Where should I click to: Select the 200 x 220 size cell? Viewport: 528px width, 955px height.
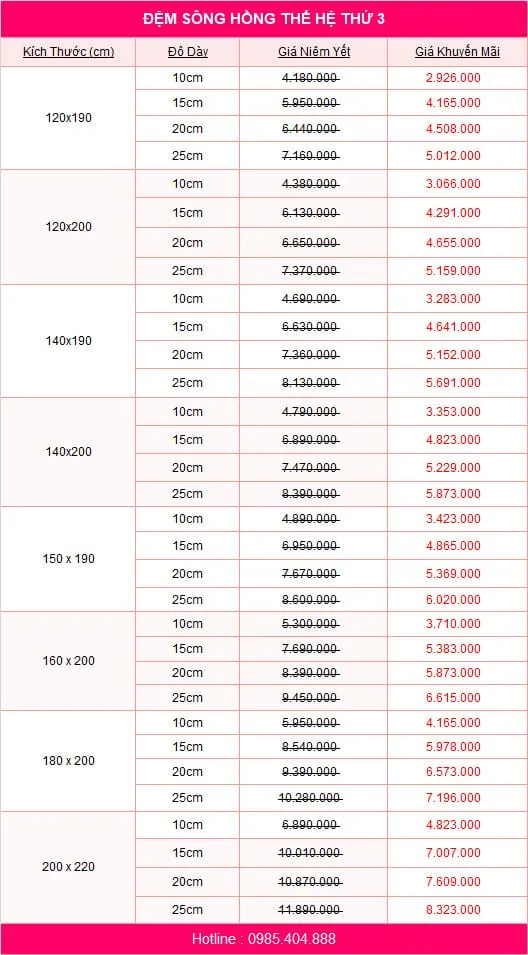pos(68,867)
